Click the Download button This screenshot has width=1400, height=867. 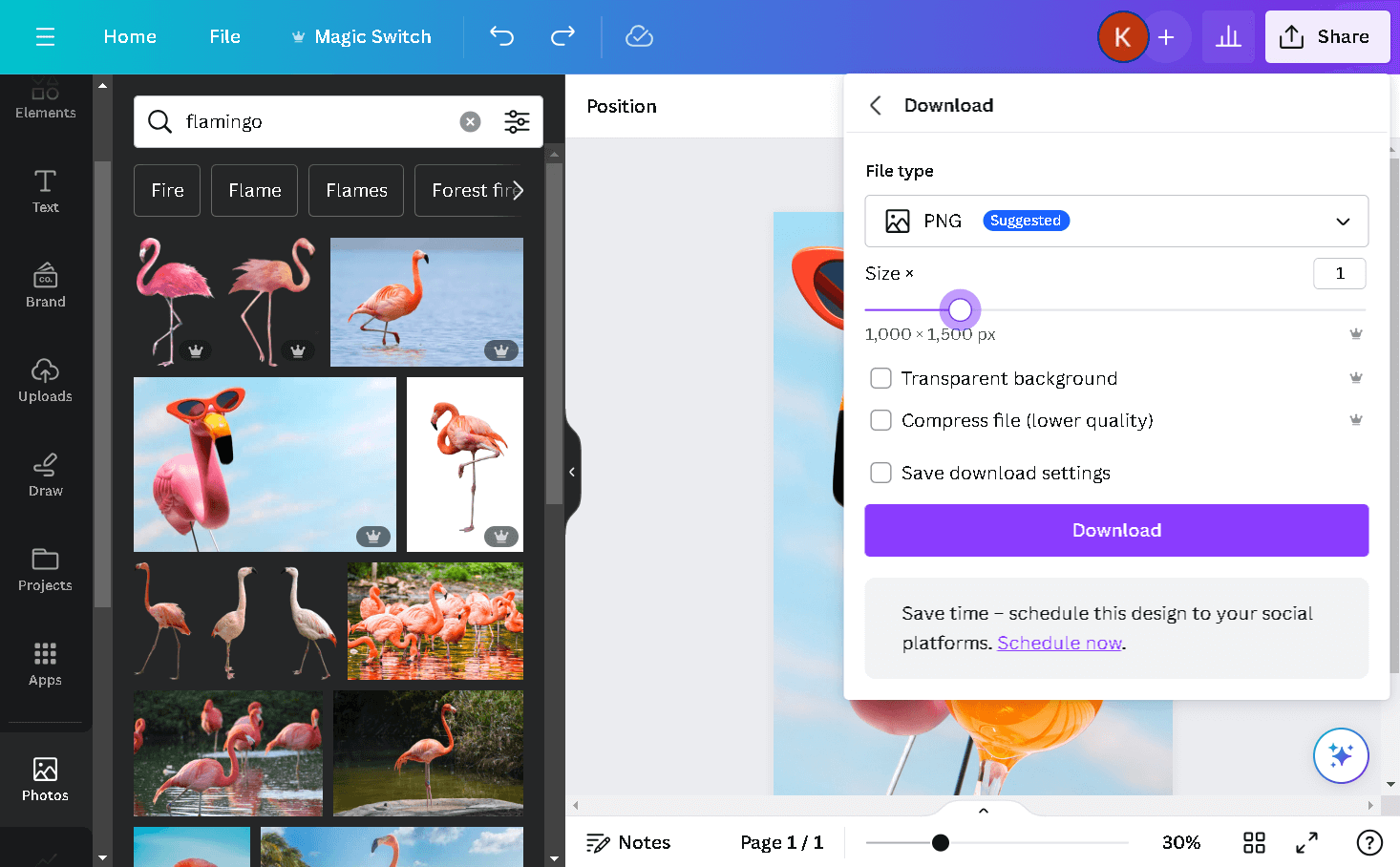[x=1115, y=530]
